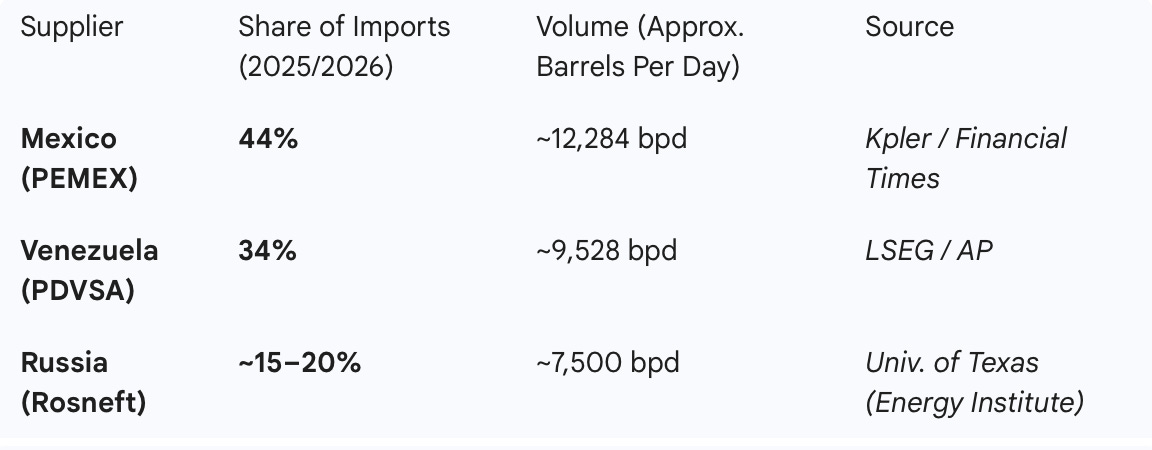Select the ~9,528 bpd volume cell
Viewport: 1152px width, 450px height.
(606, 251)
